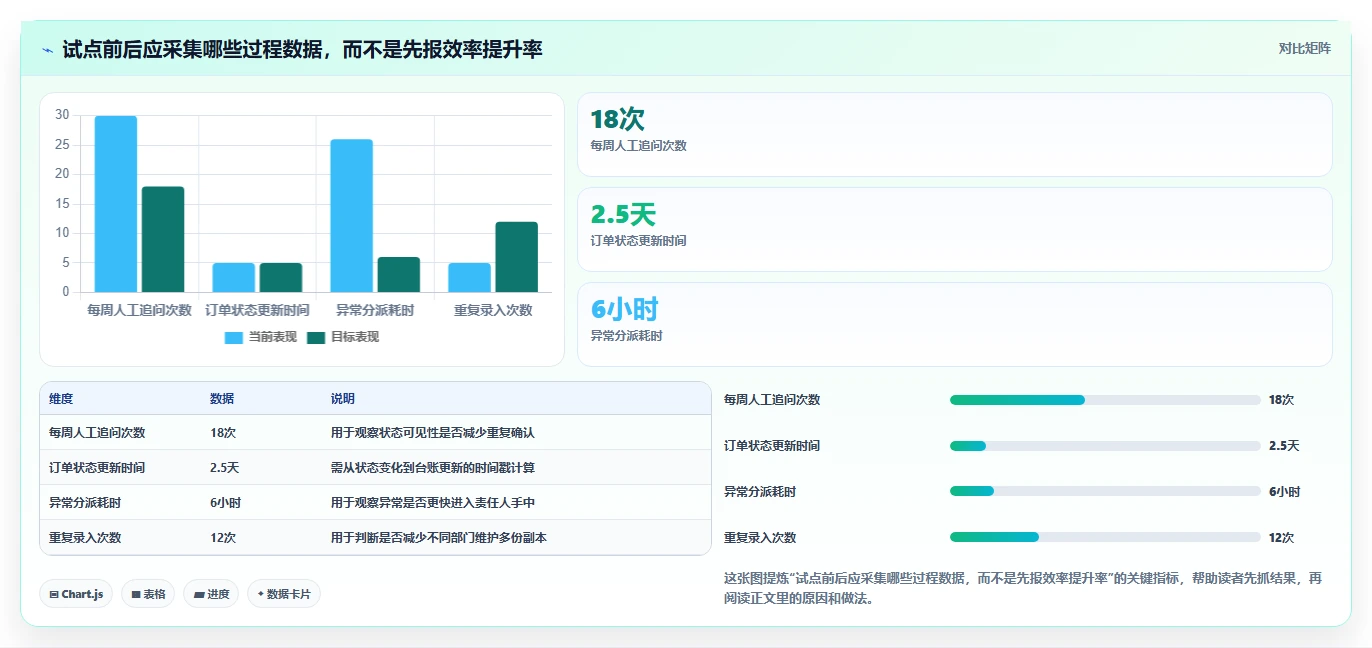Click the green 订单状态更新时间 bar in the chart
The image size is (1372, 648).
pos(281,277)
